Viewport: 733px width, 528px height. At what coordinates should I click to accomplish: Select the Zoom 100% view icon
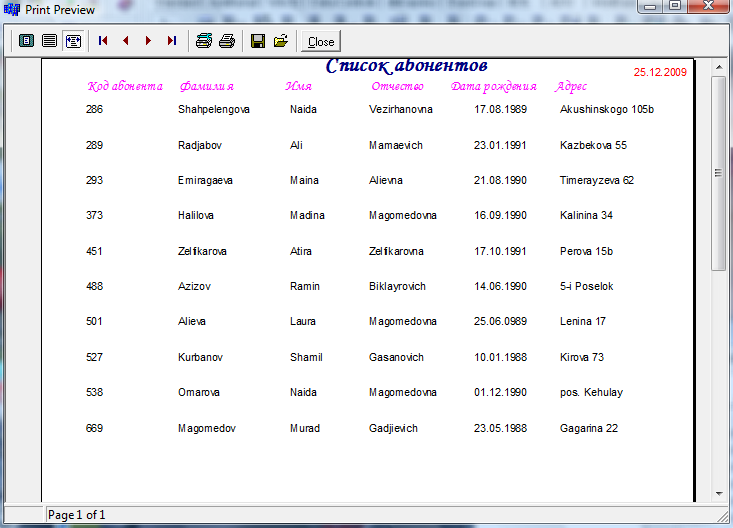click(49, 41)
